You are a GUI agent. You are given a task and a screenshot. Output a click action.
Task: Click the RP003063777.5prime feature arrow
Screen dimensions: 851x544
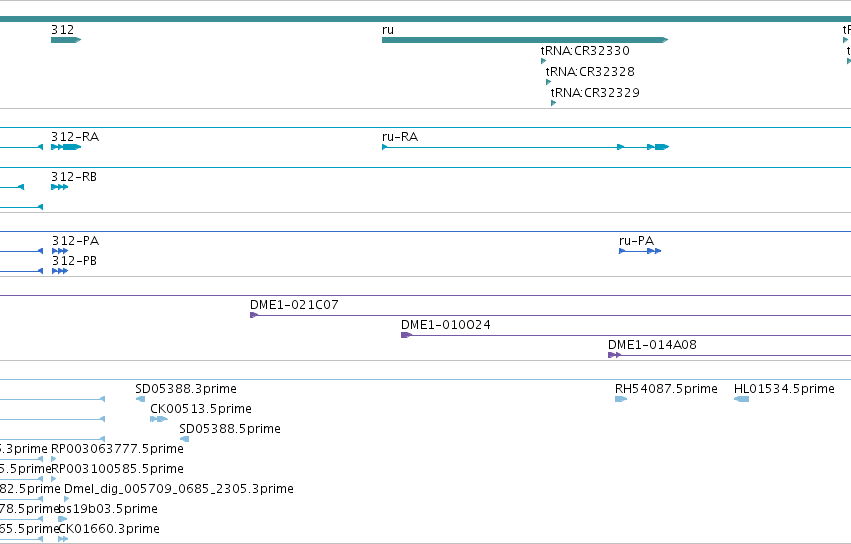coord(54,459)
